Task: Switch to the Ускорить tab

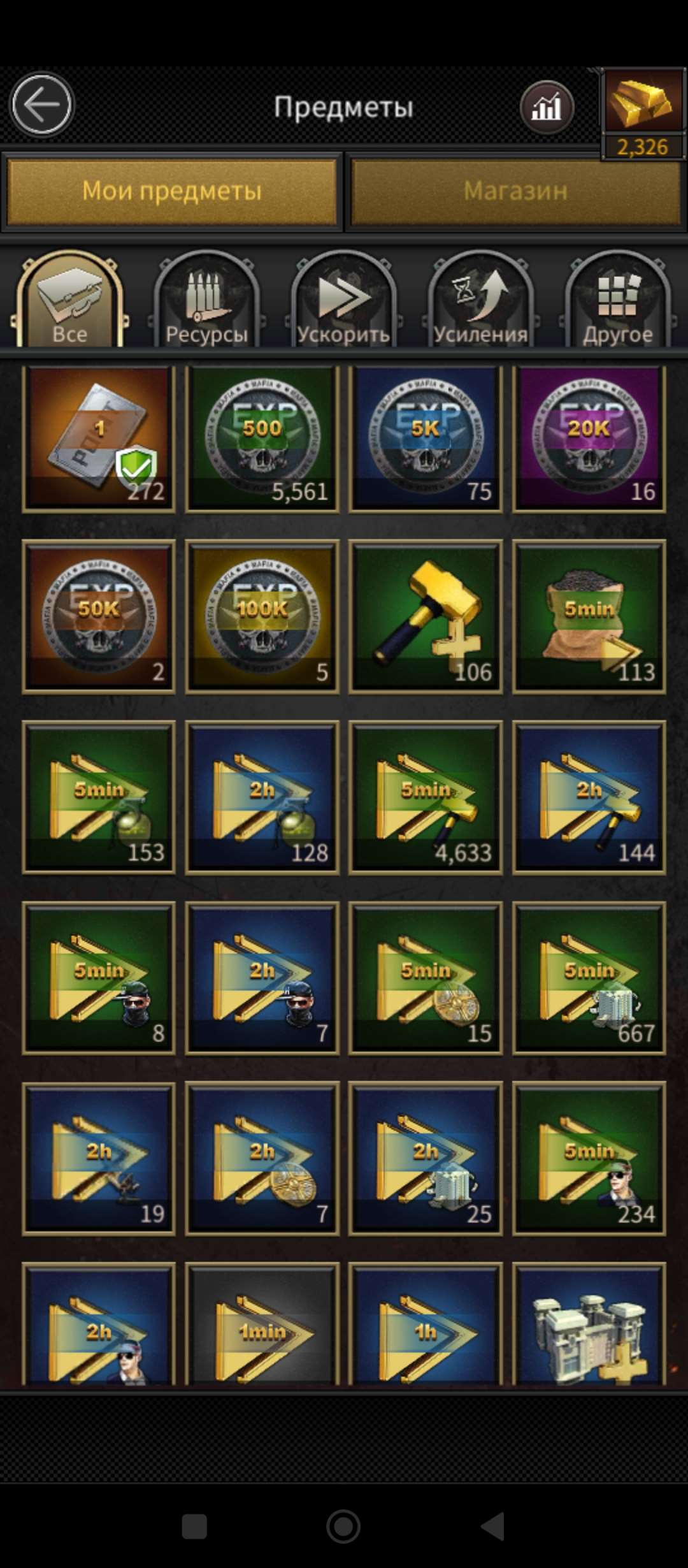Action: [x=343, y=300]
